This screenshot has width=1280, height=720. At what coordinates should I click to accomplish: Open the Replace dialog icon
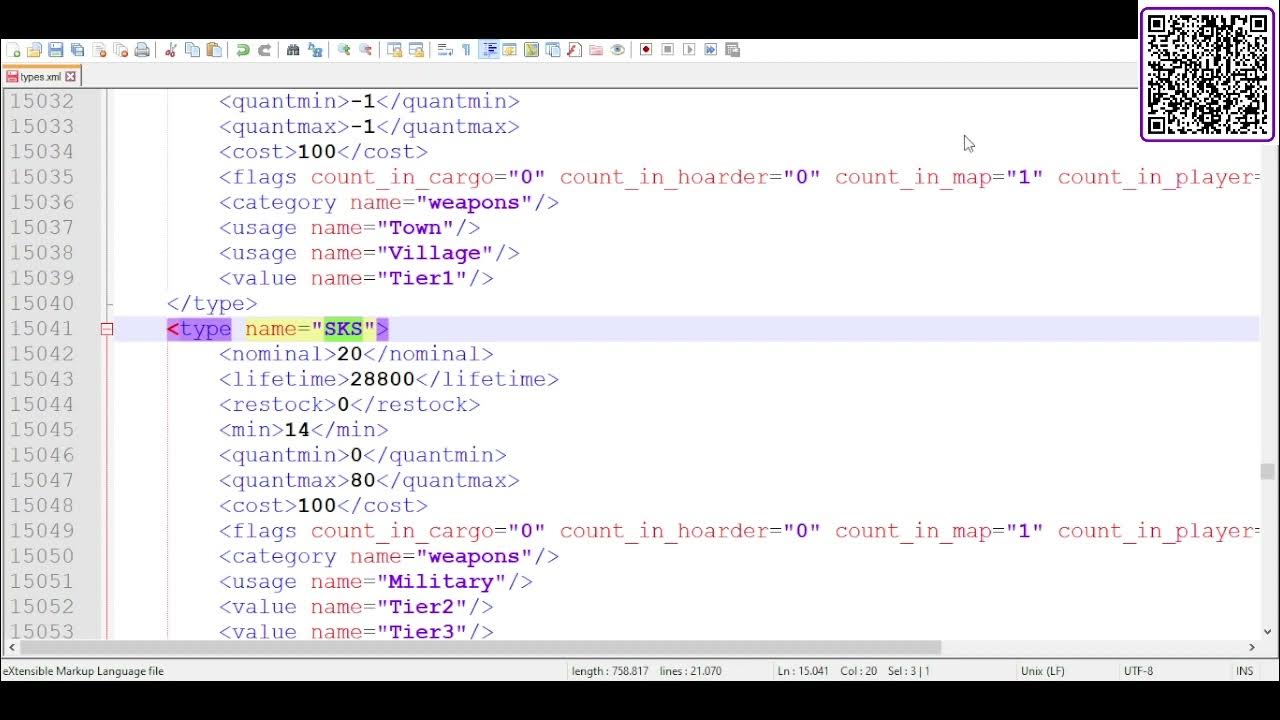[315, 50]
